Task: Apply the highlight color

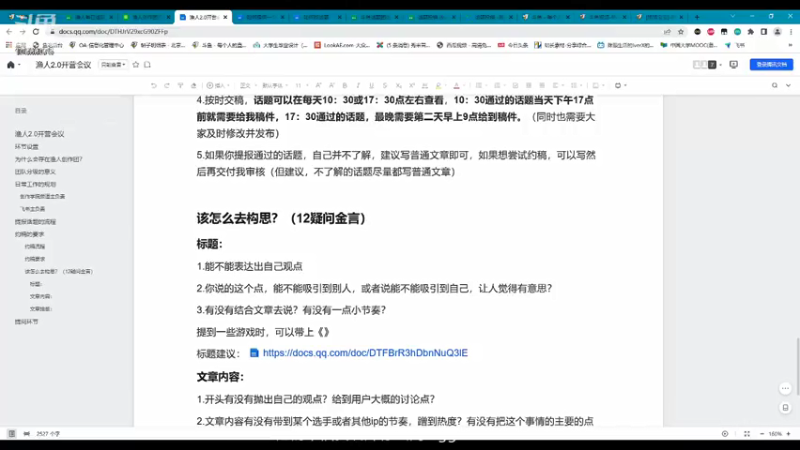Action: click(x=438, y=86)
